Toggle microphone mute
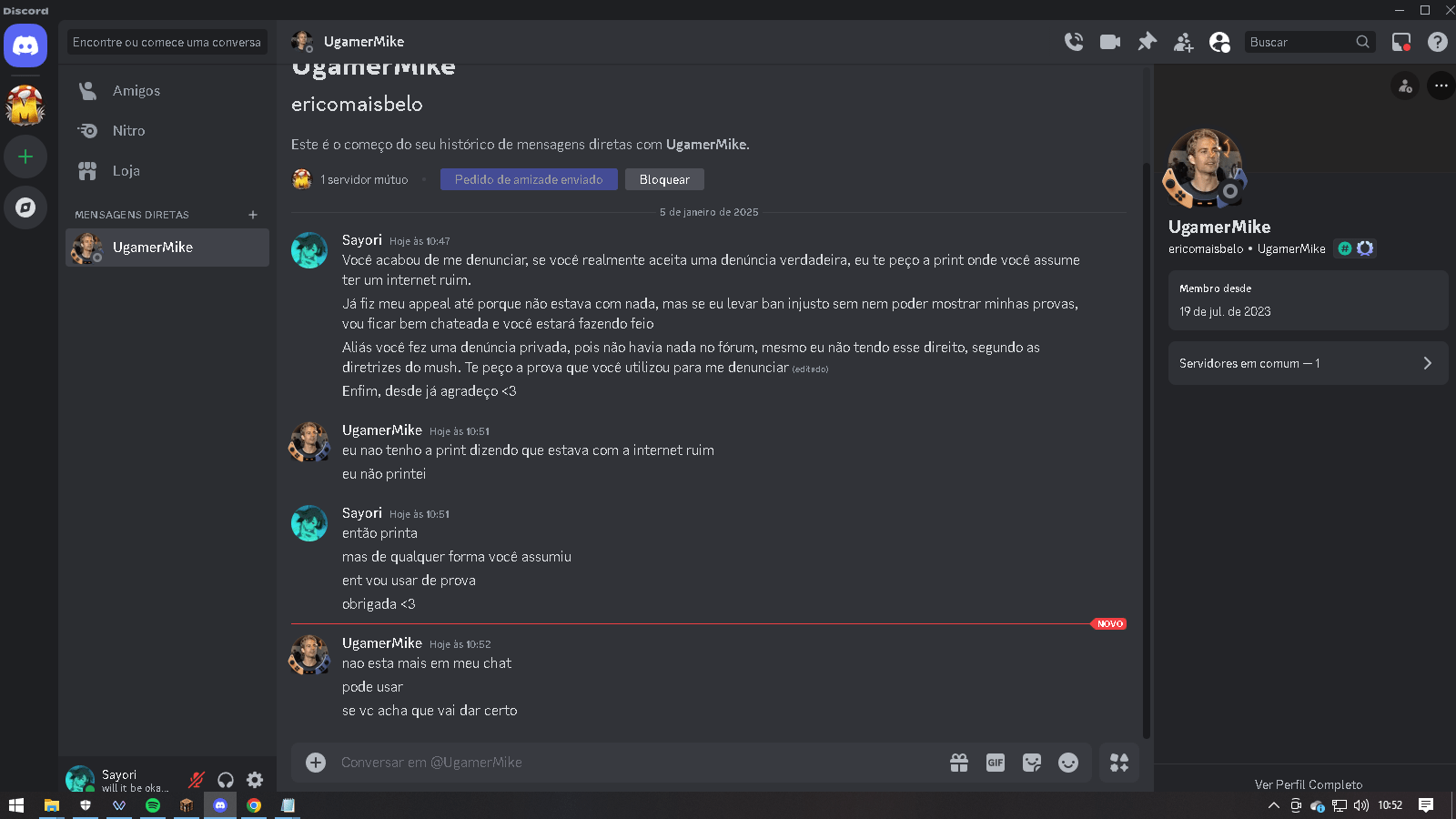The image size is (1456, 819). pos(197,780)
